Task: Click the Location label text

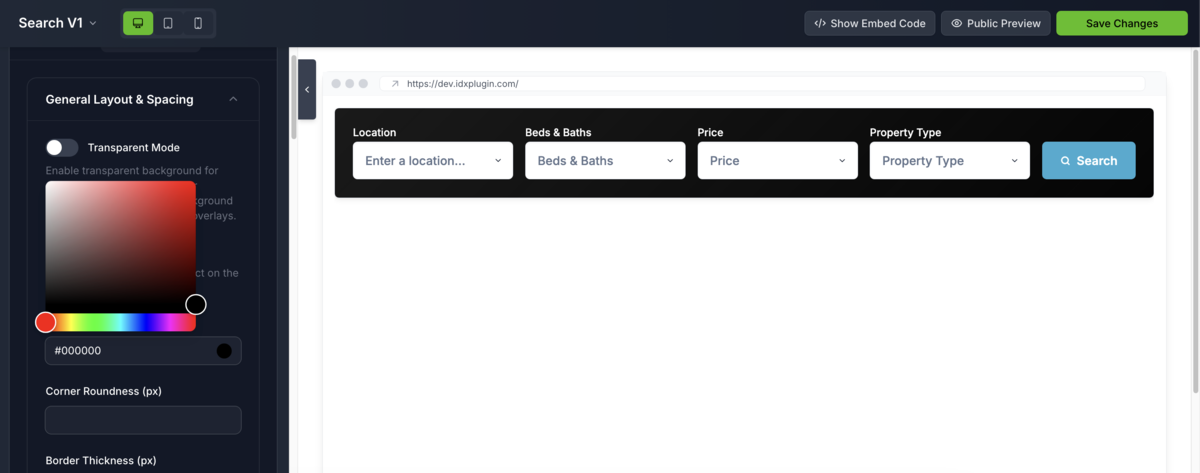Action: click(x=374, y=132)
